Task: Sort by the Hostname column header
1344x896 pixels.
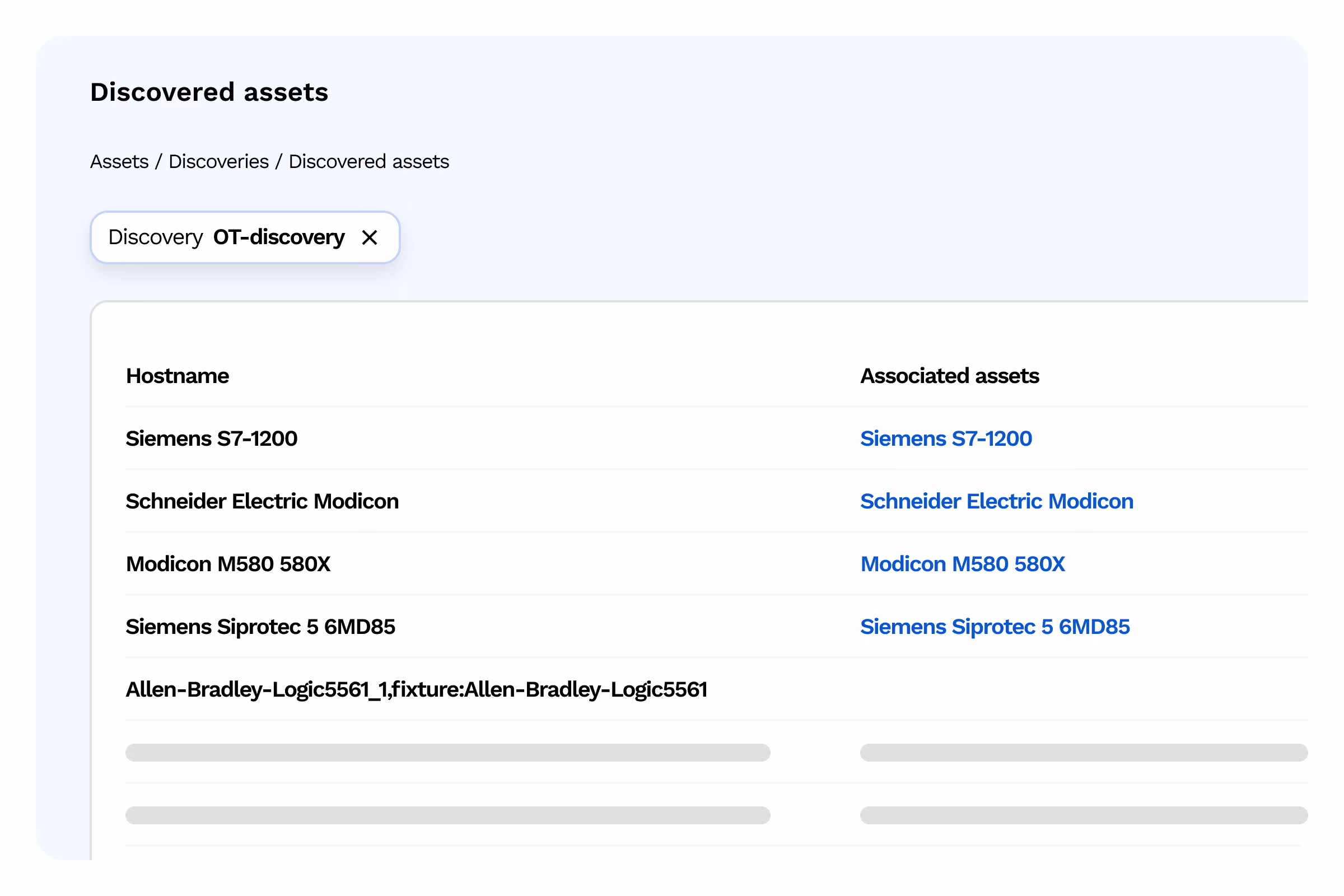Action: click(177, 376)
